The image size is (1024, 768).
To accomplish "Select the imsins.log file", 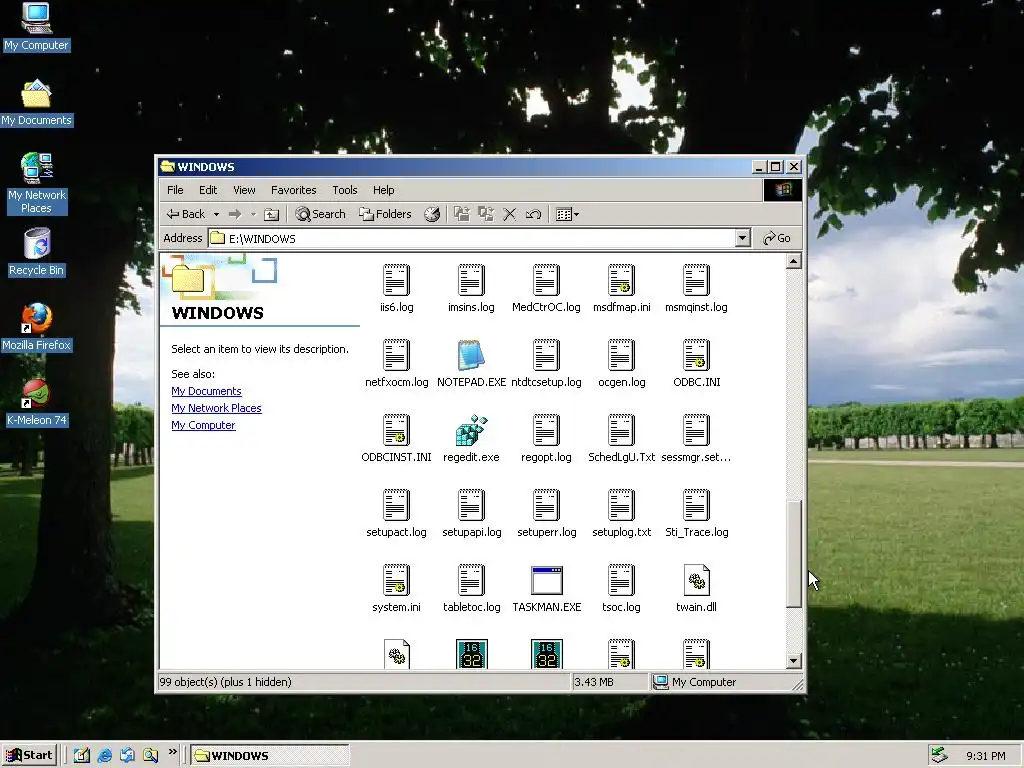I will coord(471,288).
